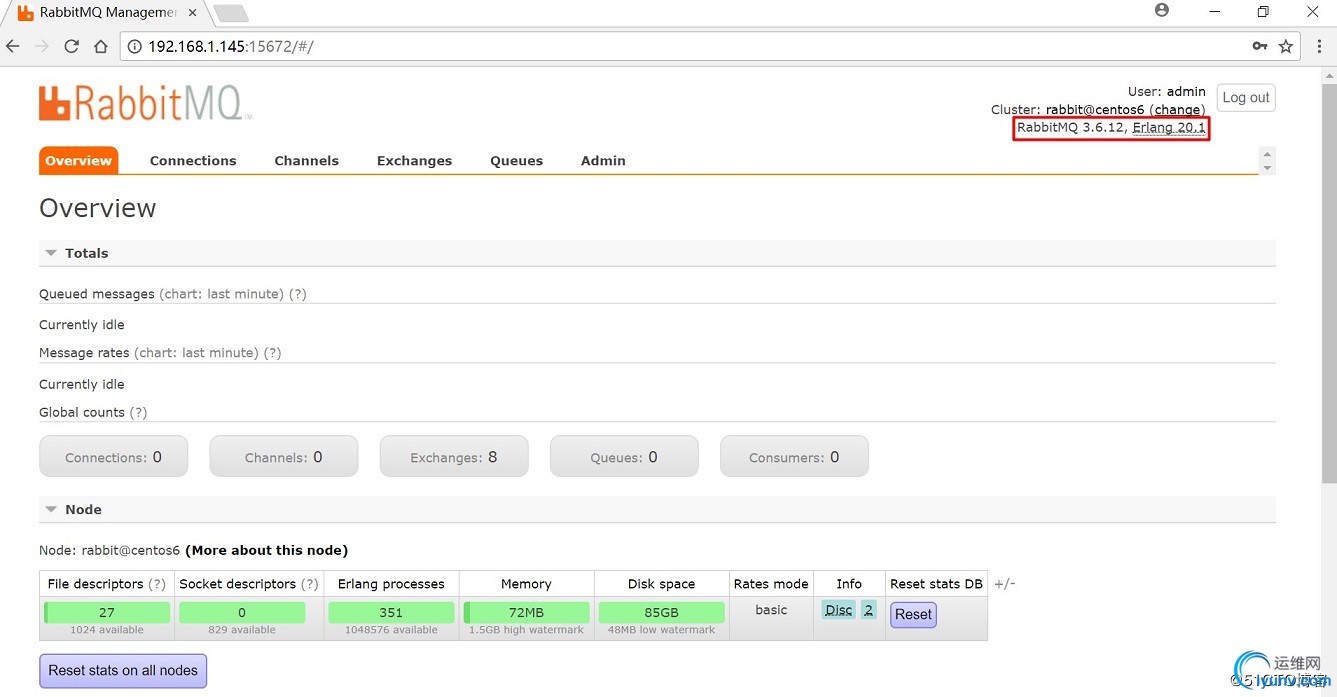Close the RabbitMQ Management browser tab
The width and height of the screenshot is (1337, 697).
[x=193, y=13]
